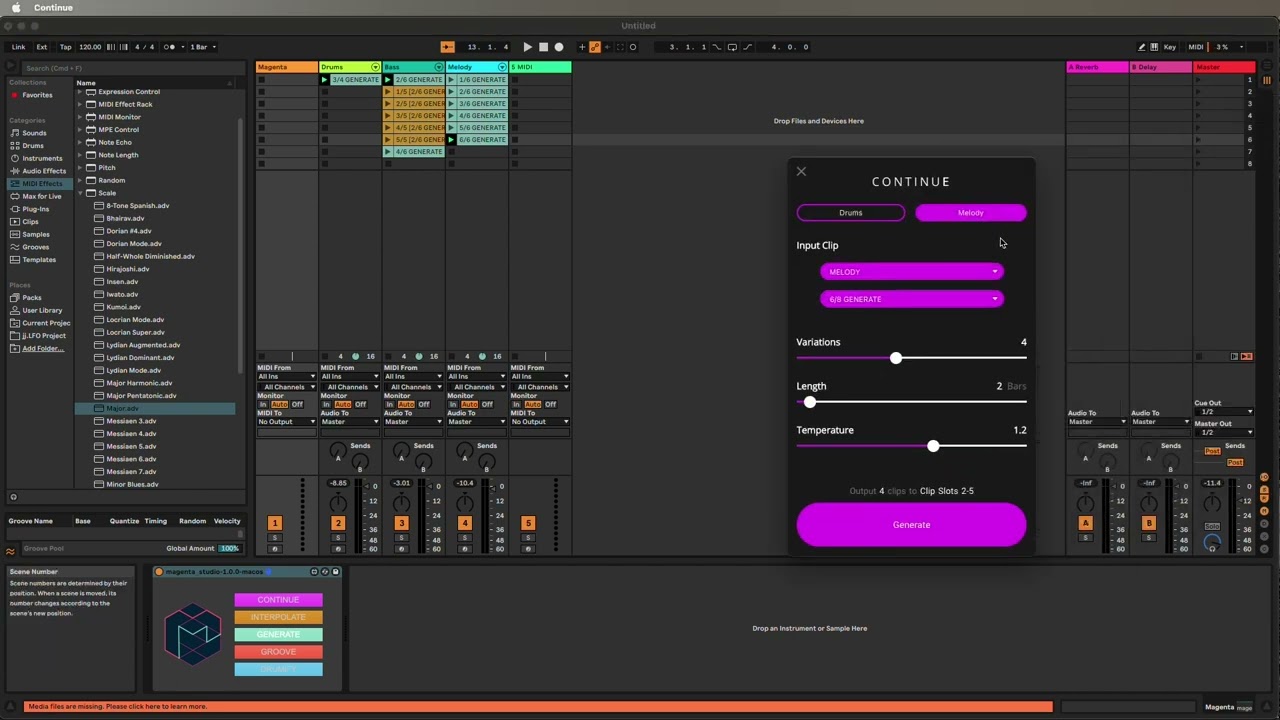The image size is (1280, 720).
Task: Select Packs under Places
Action: tap(32, 298)
